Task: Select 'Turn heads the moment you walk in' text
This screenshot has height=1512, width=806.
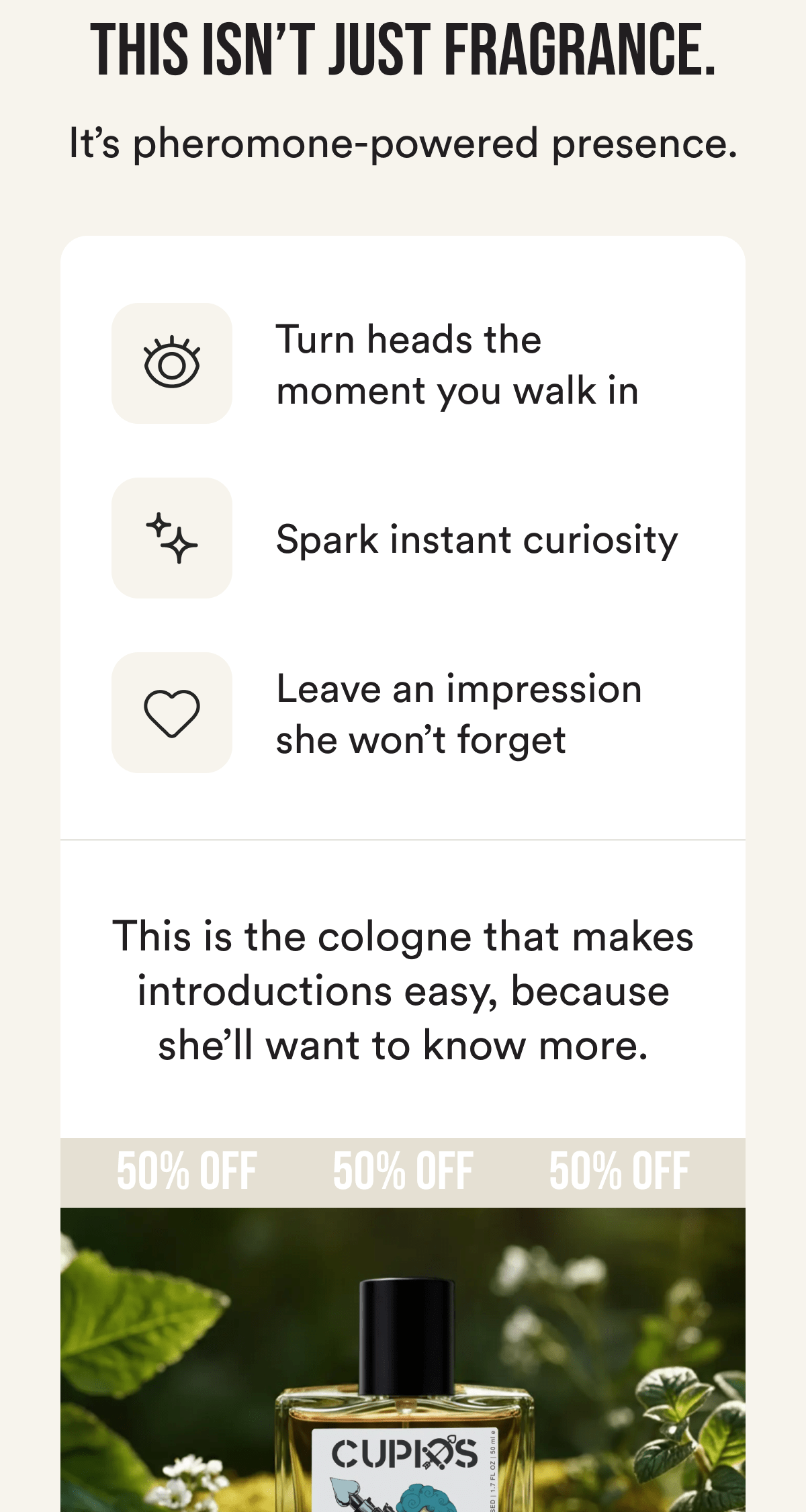Action: [457, 365]
